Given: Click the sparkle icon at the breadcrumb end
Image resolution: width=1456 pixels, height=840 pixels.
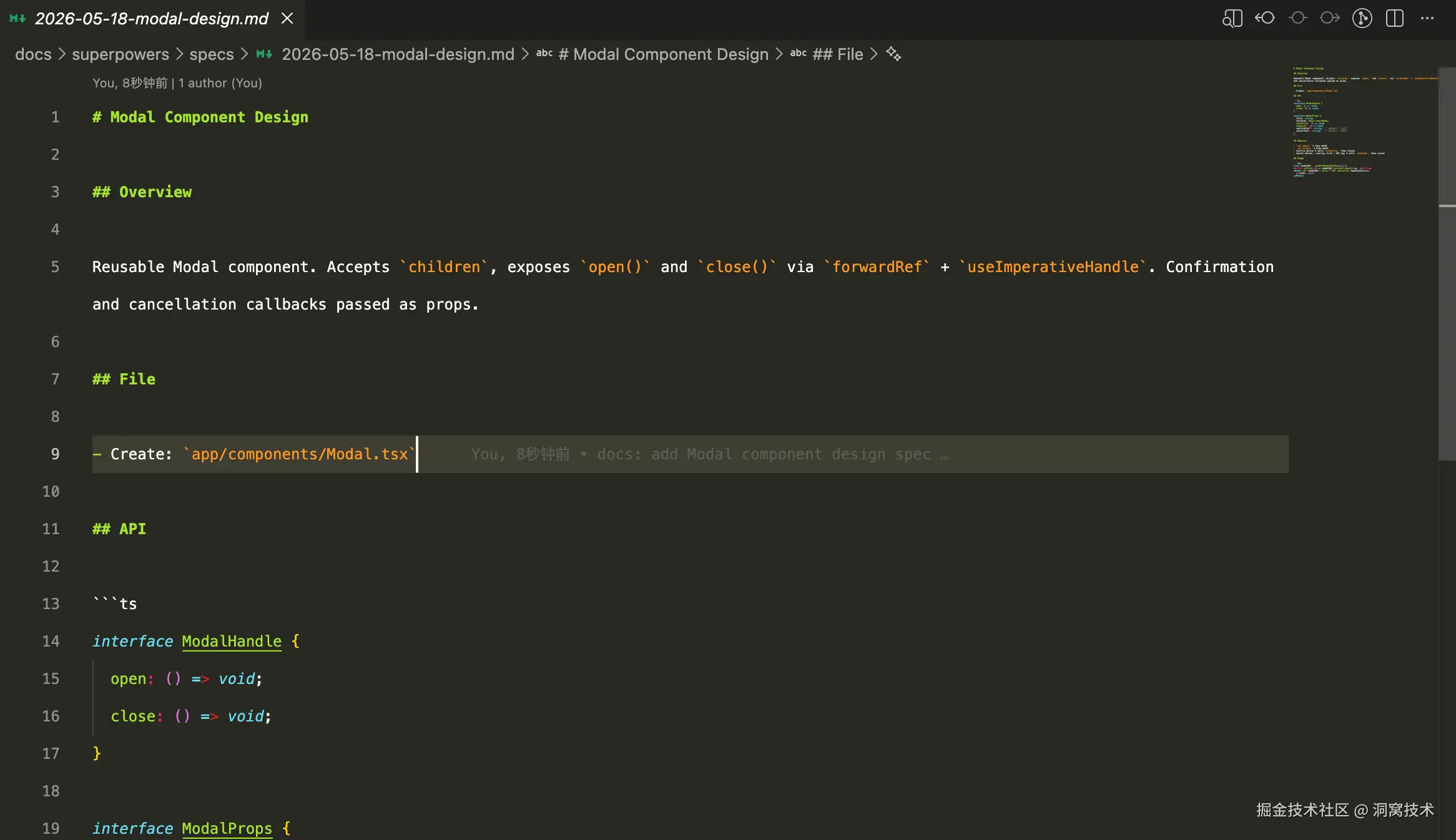Looking at the screenshot, I should [x=893, y=54].
